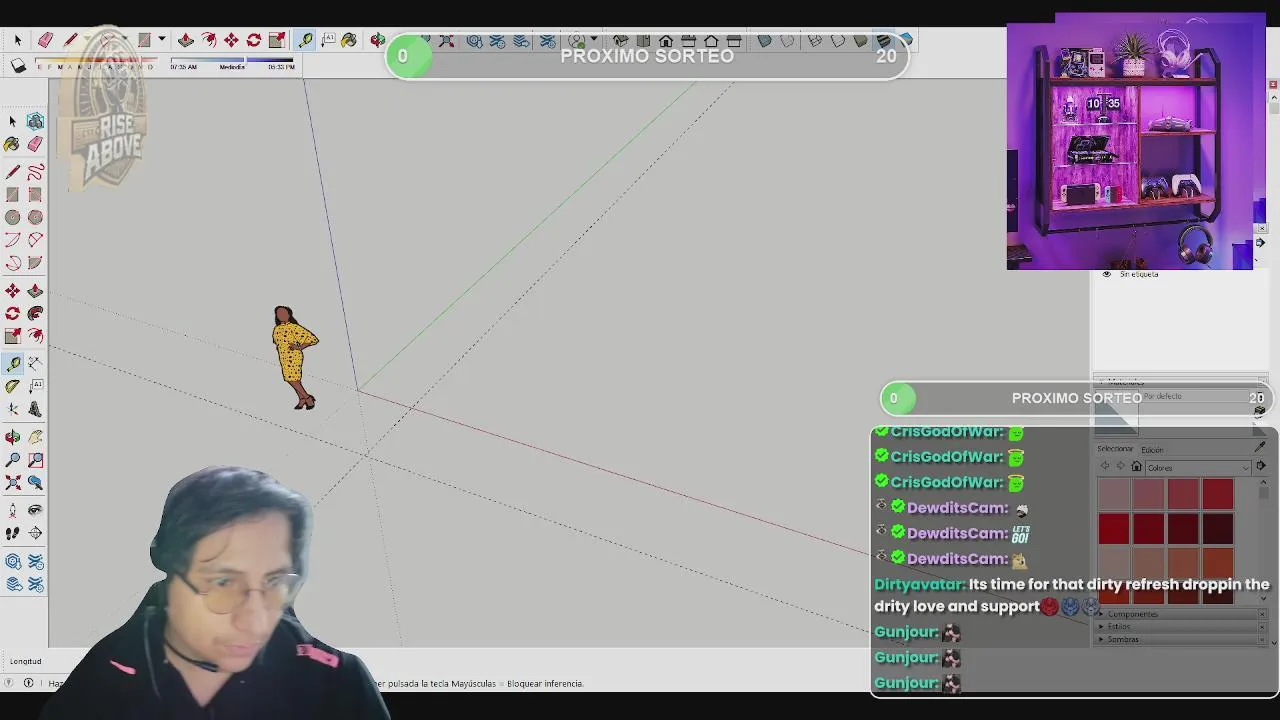Open the Colores library dropdown
The height and width of the screenshot is (720, 1280).
coord(1197,468)
